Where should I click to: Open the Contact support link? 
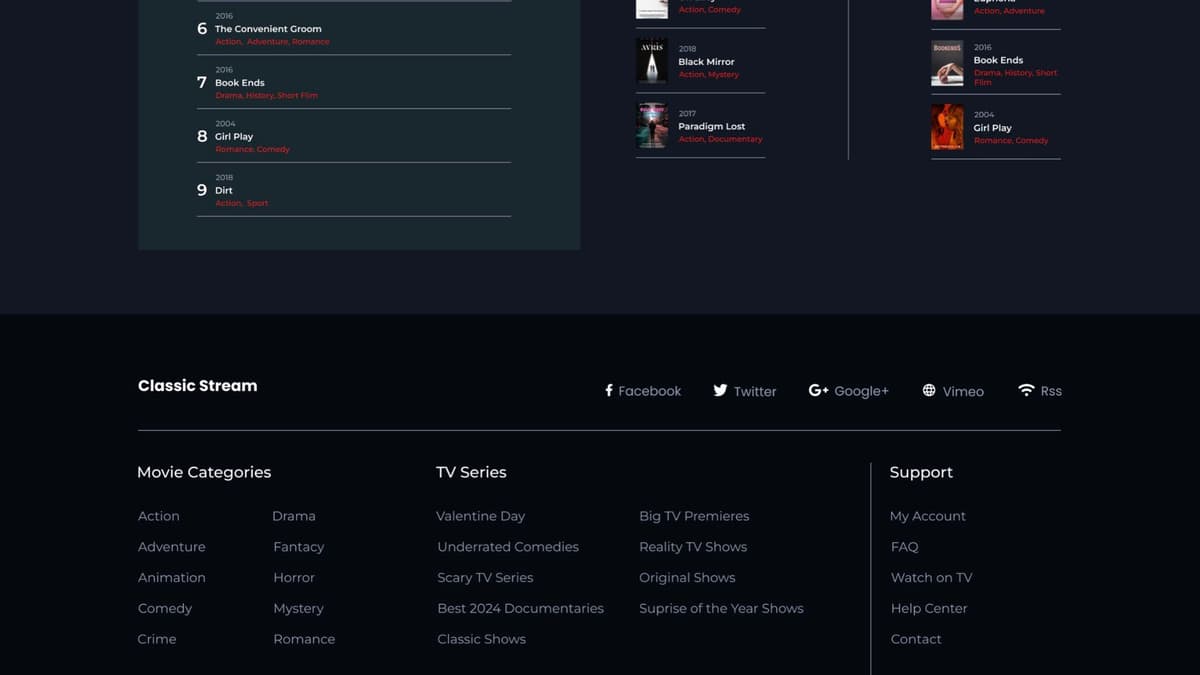point(916,638)
